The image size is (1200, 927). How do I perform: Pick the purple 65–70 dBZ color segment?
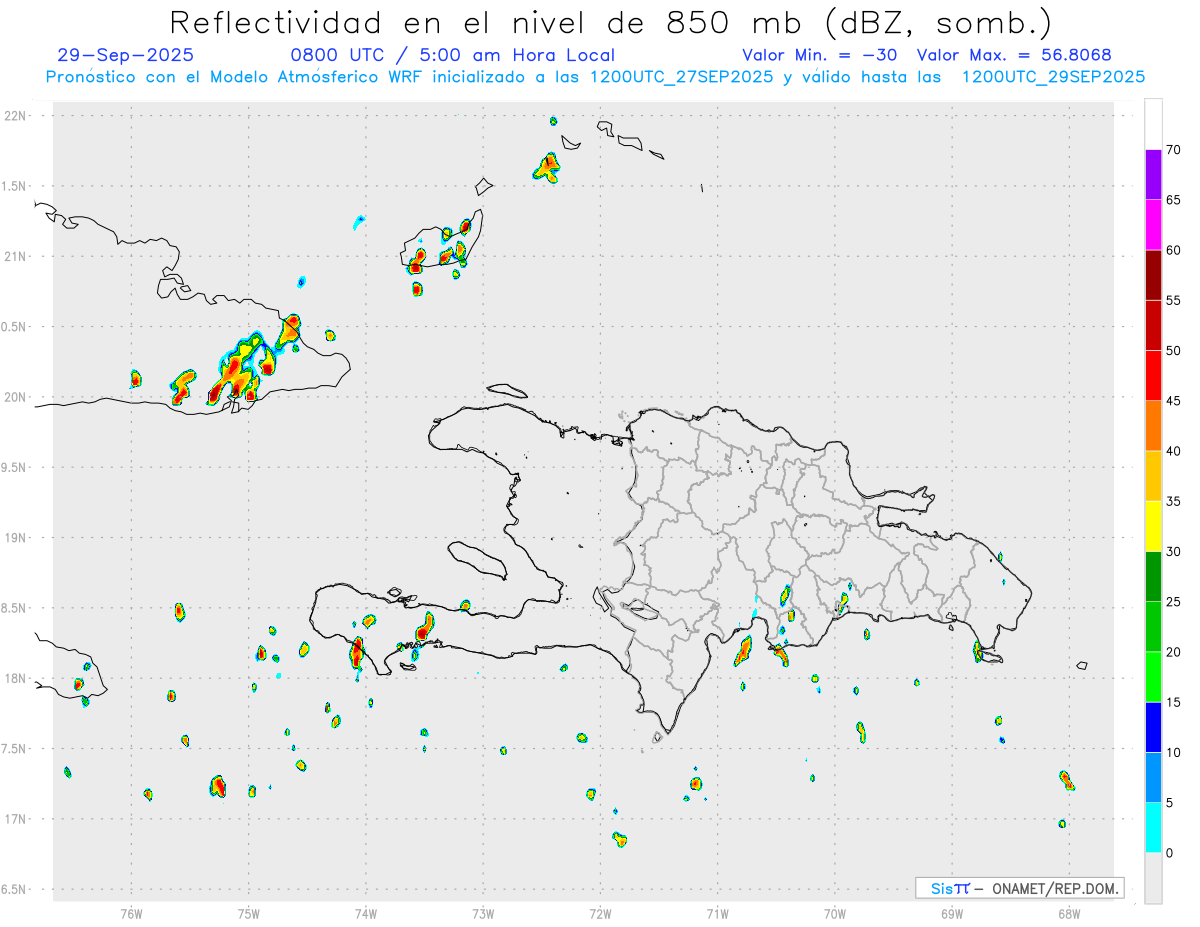click(x=1153, y=175)
